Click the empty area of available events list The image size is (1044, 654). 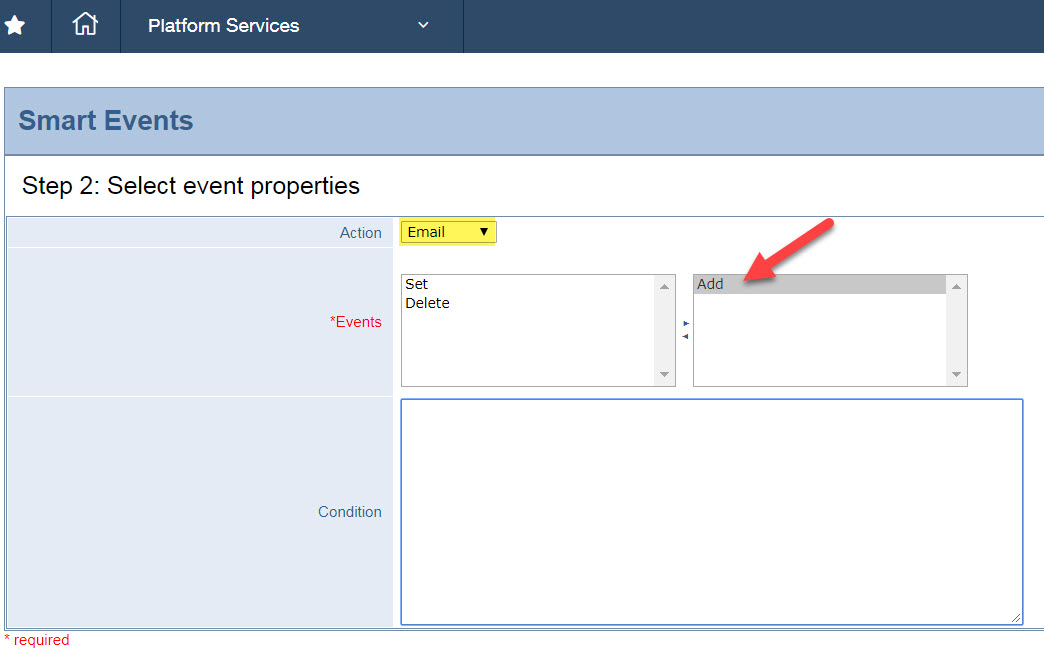527,350
